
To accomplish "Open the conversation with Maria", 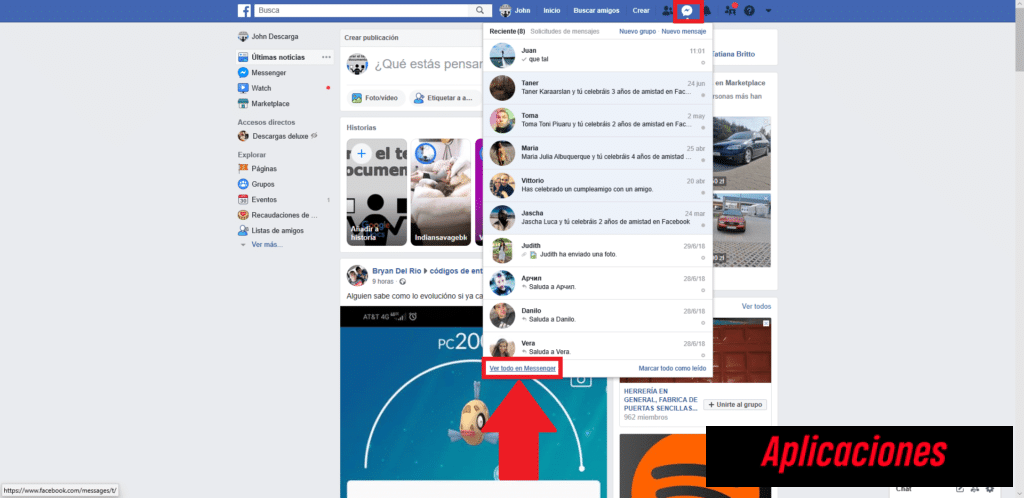I will (598, 153).
